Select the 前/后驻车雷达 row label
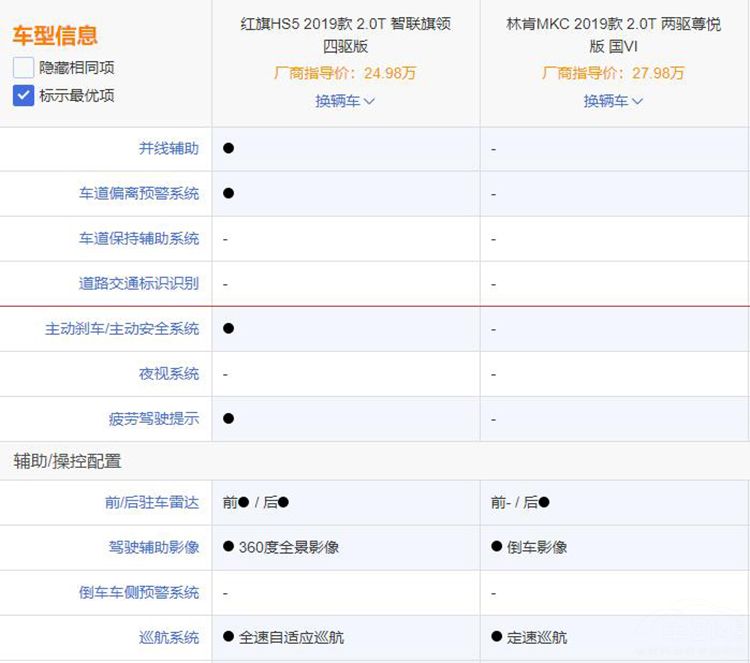Image resolution: width=750 pixels, height=663 pixels. click(x=152, y=502)
